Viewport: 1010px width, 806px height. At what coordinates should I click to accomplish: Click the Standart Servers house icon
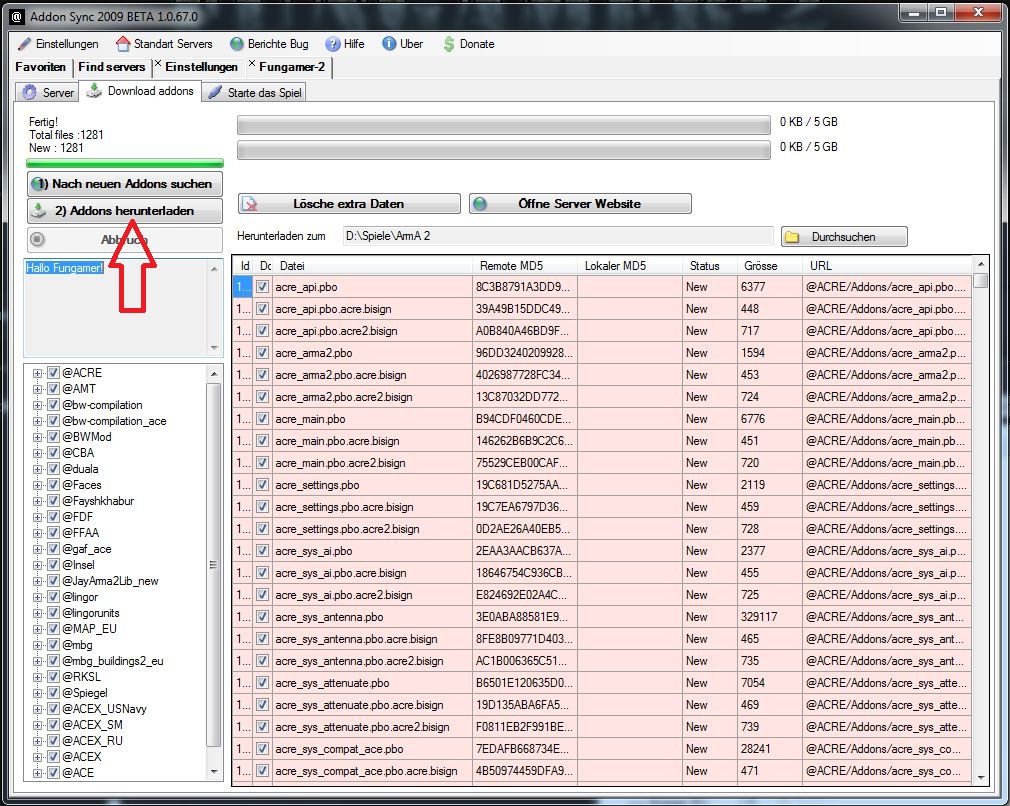pos(123,44)
